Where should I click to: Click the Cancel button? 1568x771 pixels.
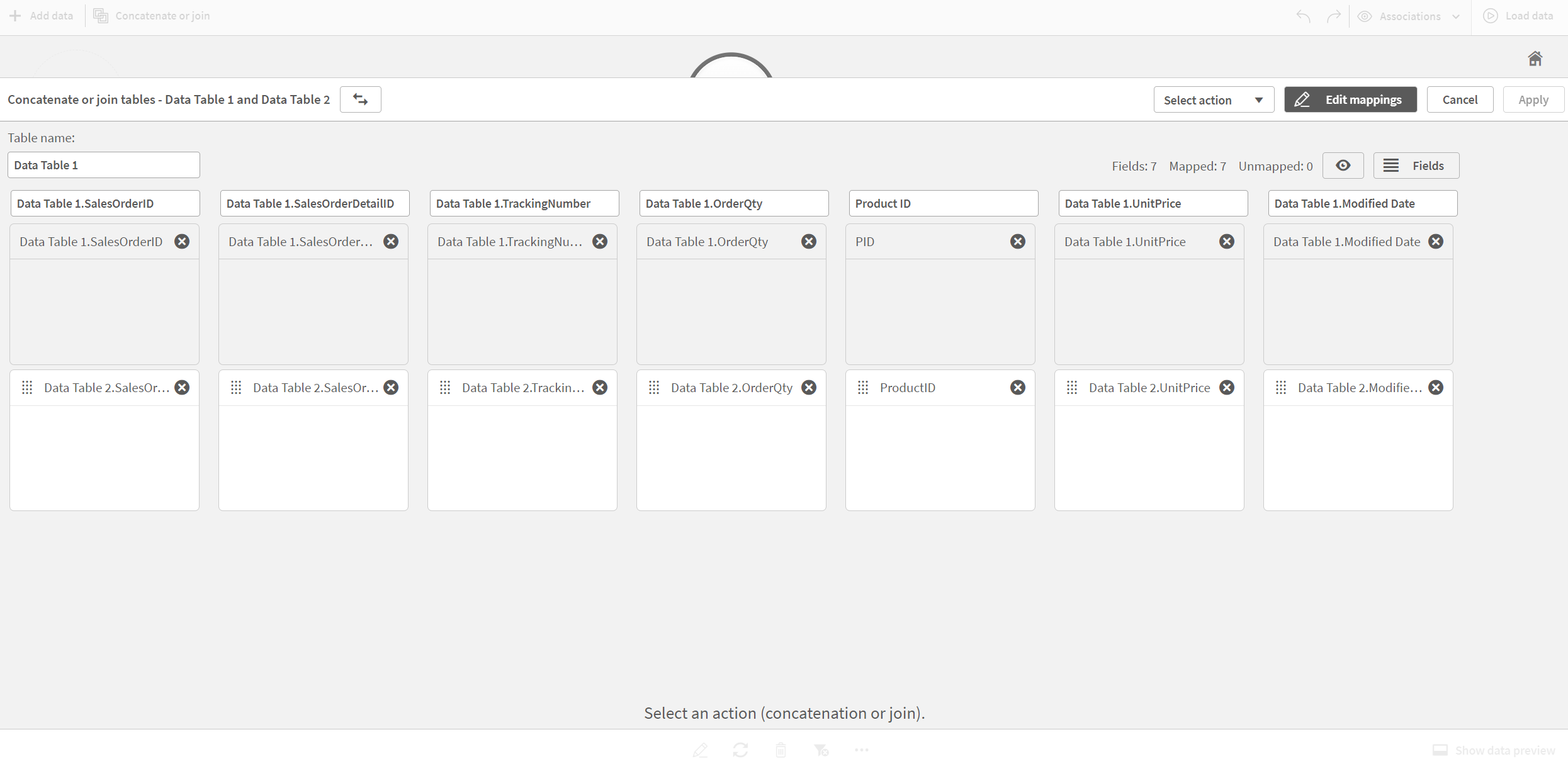[x=1460, y=99]
